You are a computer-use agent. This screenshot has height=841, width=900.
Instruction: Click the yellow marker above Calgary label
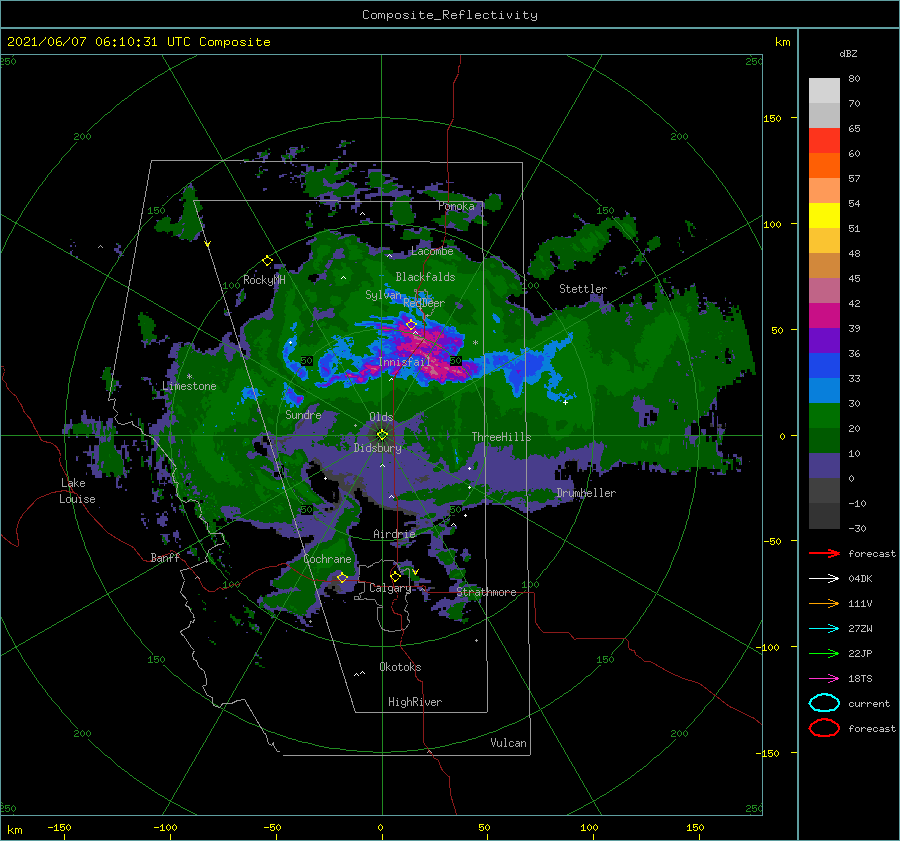(395, 576)
